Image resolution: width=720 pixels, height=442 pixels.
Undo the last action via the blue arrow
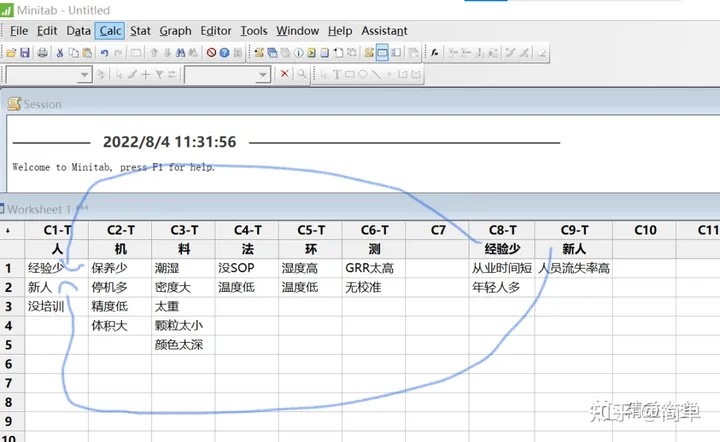[104, 53]
